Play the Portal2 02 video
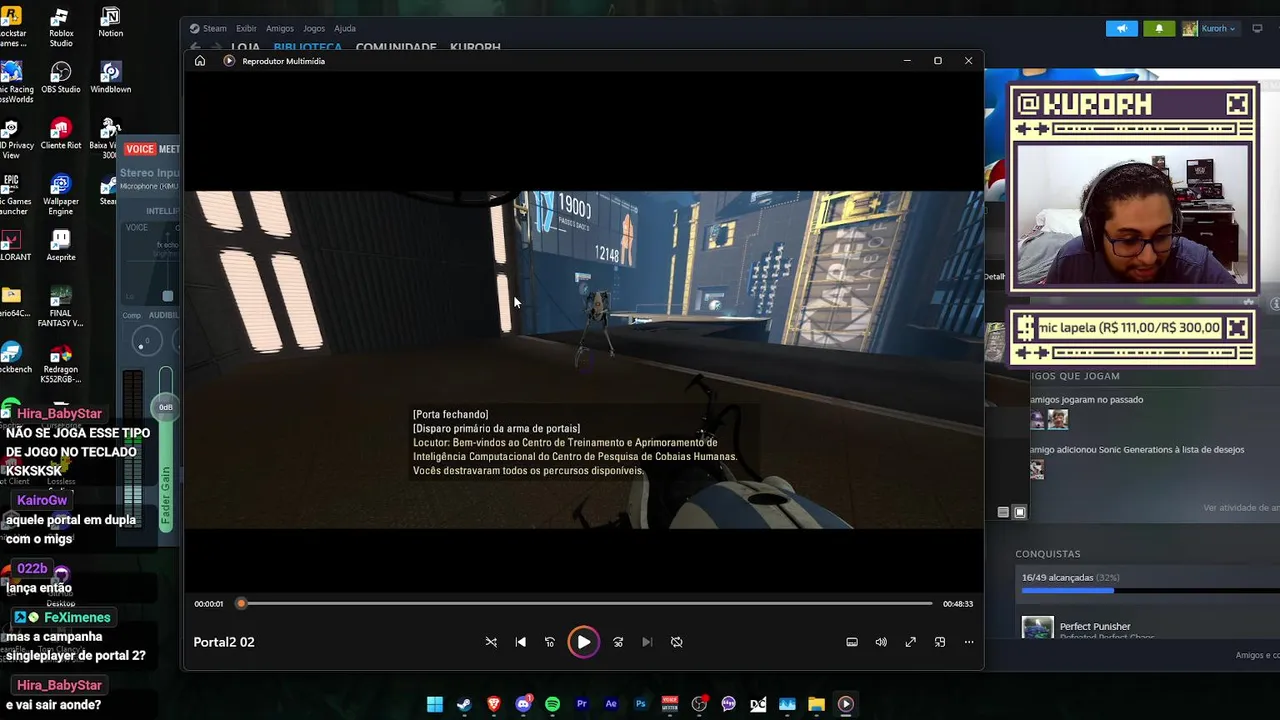The width and height of the screenshot is (1280, 720). coord(583,642)
